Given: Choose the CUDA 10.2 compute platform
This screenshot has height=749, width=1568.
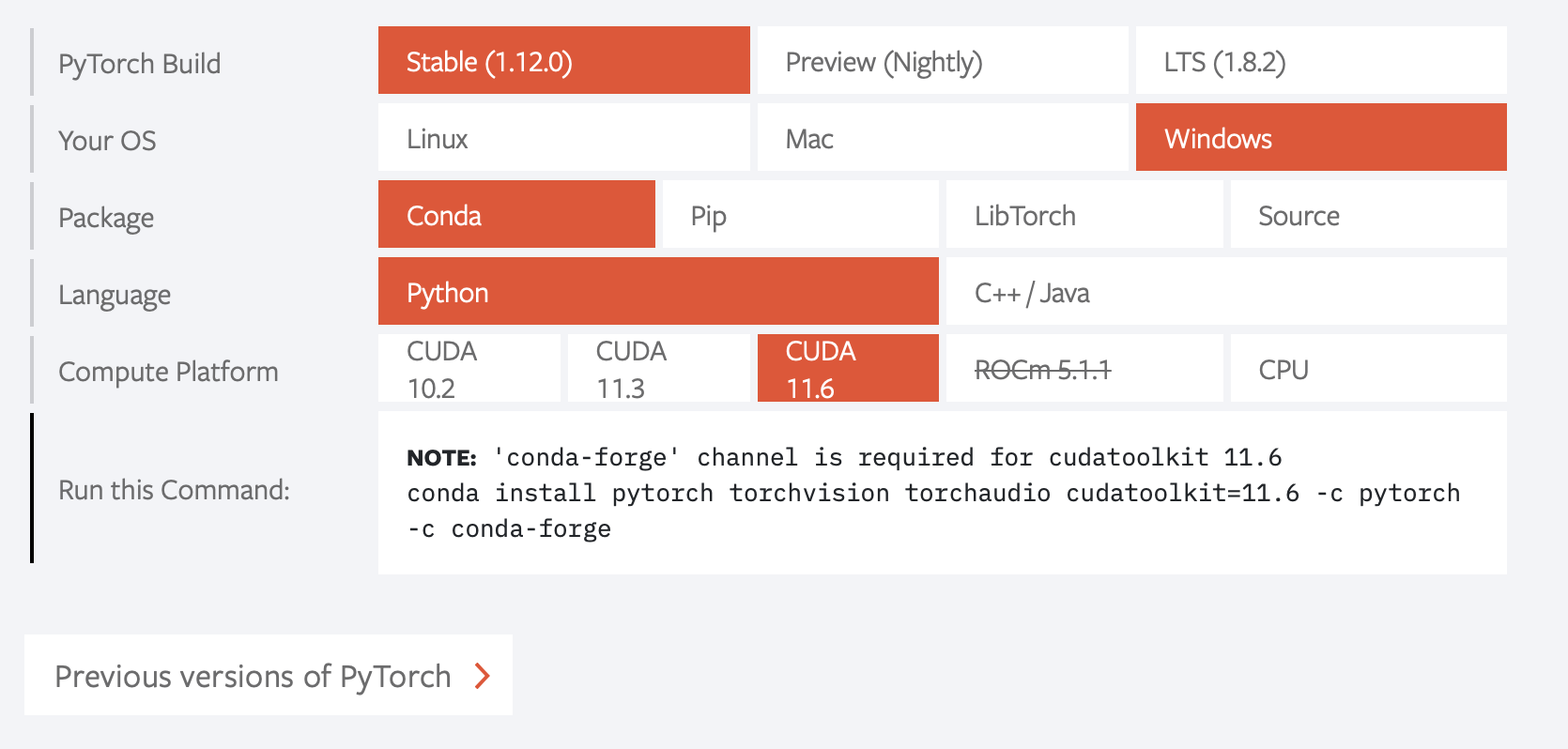Looking at the screenshot, I should click(469, 369).
